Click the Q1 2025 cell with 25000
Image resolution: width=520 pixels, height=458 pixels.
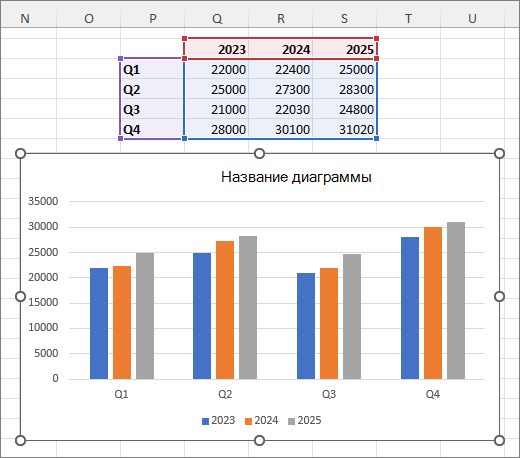click(x=344, y=69)
